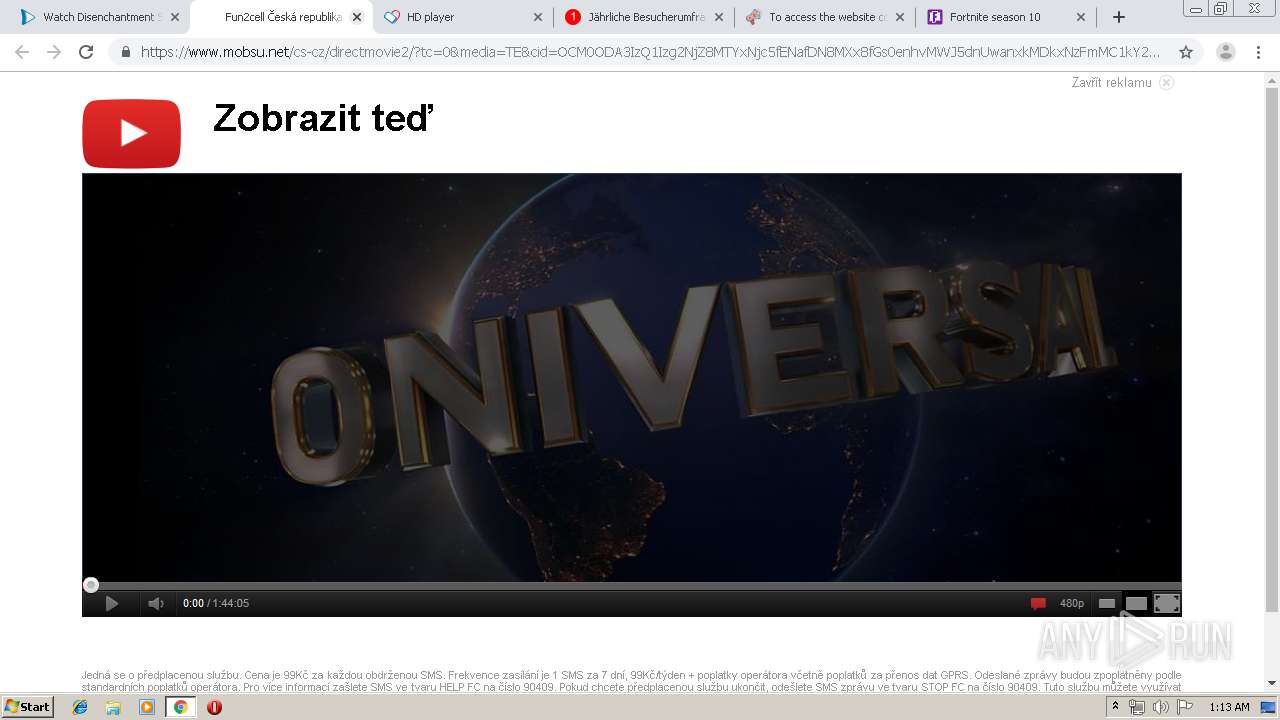Switch to small player size
Viewport: 1280px width, 720px height.
click(1107, 603)
